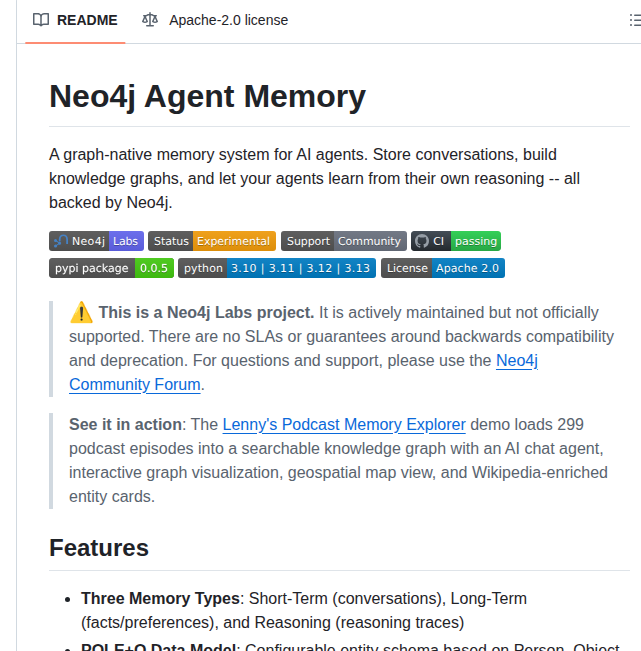Open the outline list icon
The image size is (641, 651).
pos(635,20)
